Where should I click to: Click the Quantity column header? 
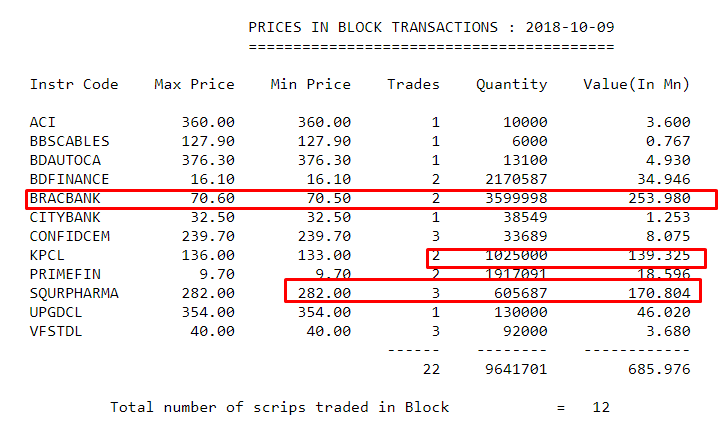(x=511, y=85)
